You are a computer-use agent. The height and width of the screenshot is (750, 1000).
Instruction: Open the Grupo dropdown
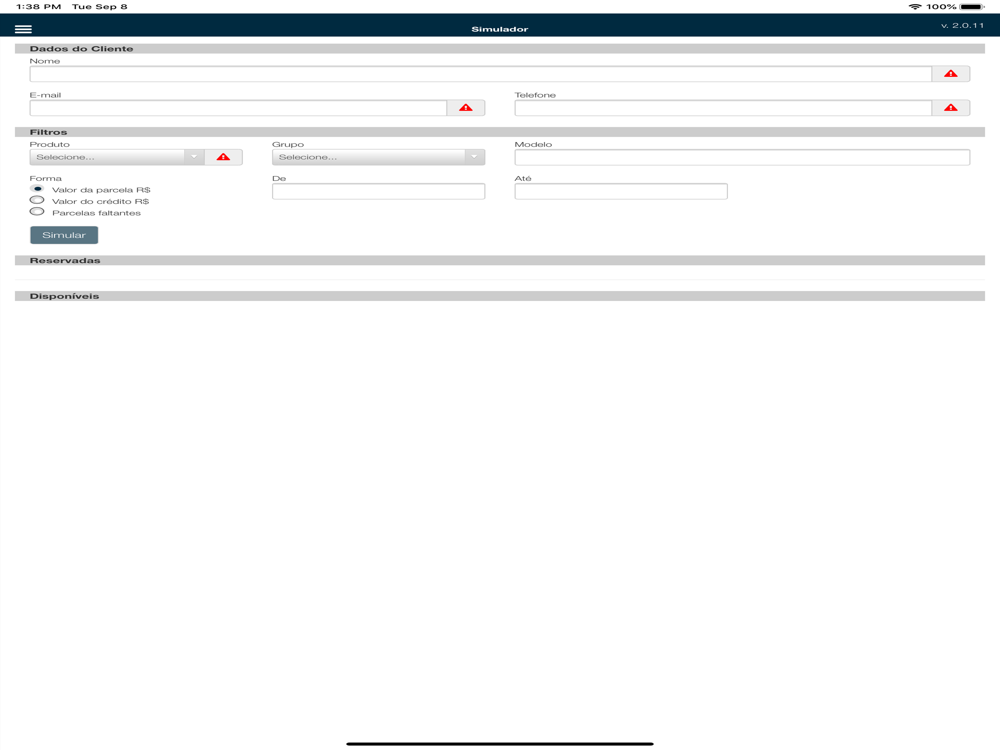pos(378,157)
